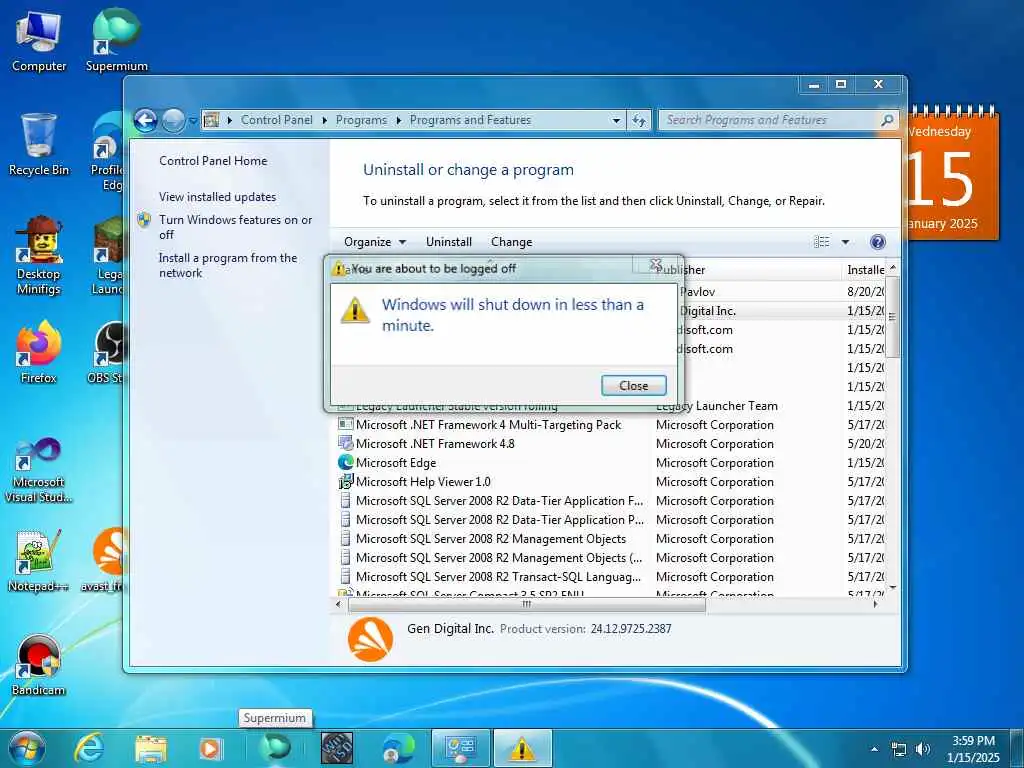1024x768 pixels.
Task: Show hidden tray icons arrow
Action: tap(874, 749)
